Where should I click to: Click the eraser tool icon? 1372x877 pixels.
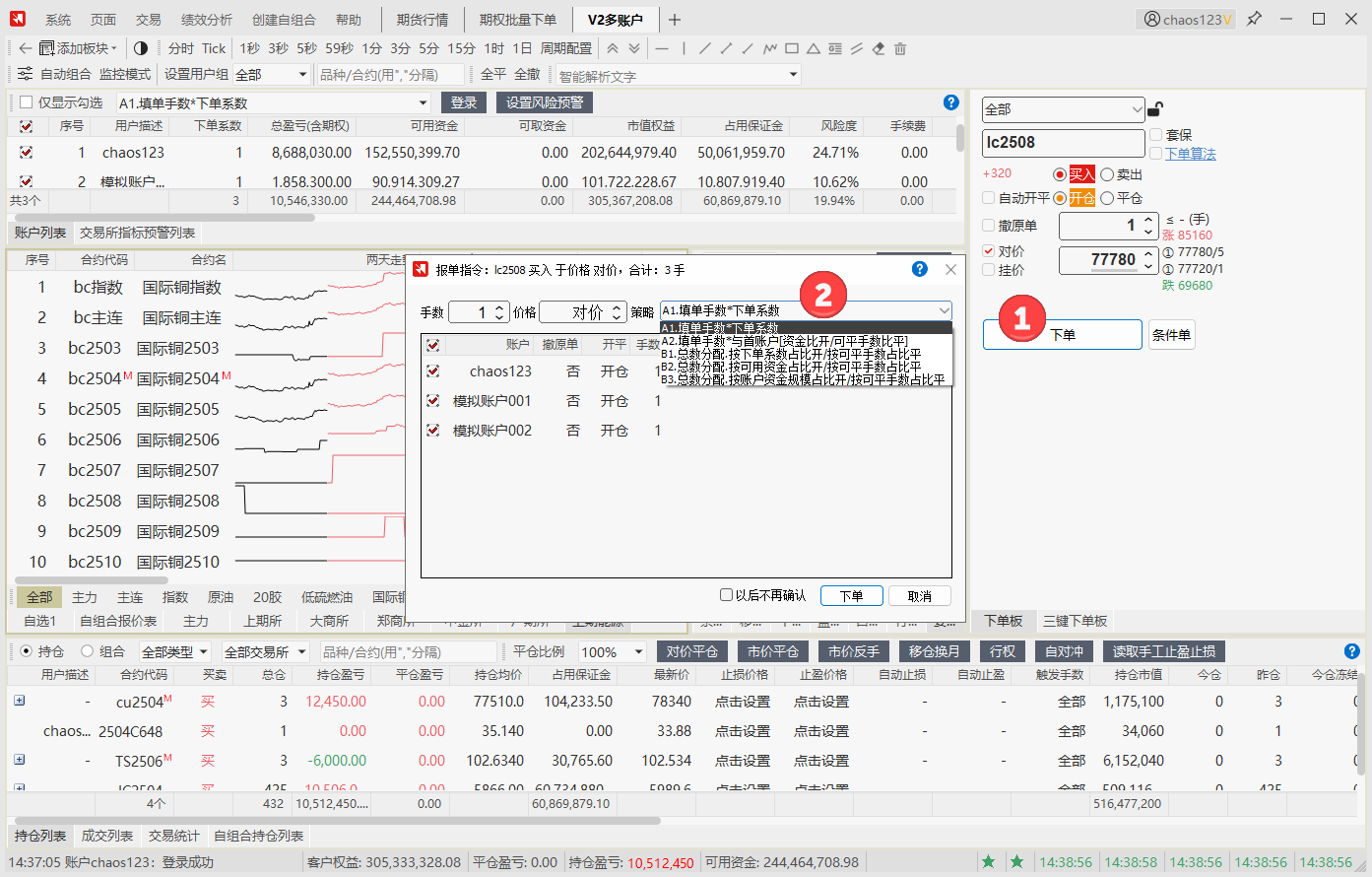pos(879,48)
